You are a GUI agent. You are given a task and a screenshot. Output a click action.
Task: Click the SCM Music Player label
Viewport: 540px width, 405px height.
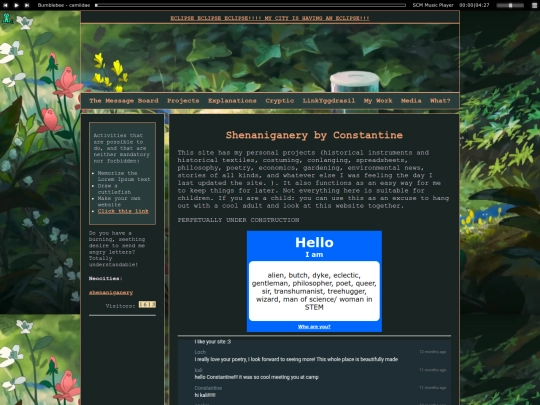point(433,5)
